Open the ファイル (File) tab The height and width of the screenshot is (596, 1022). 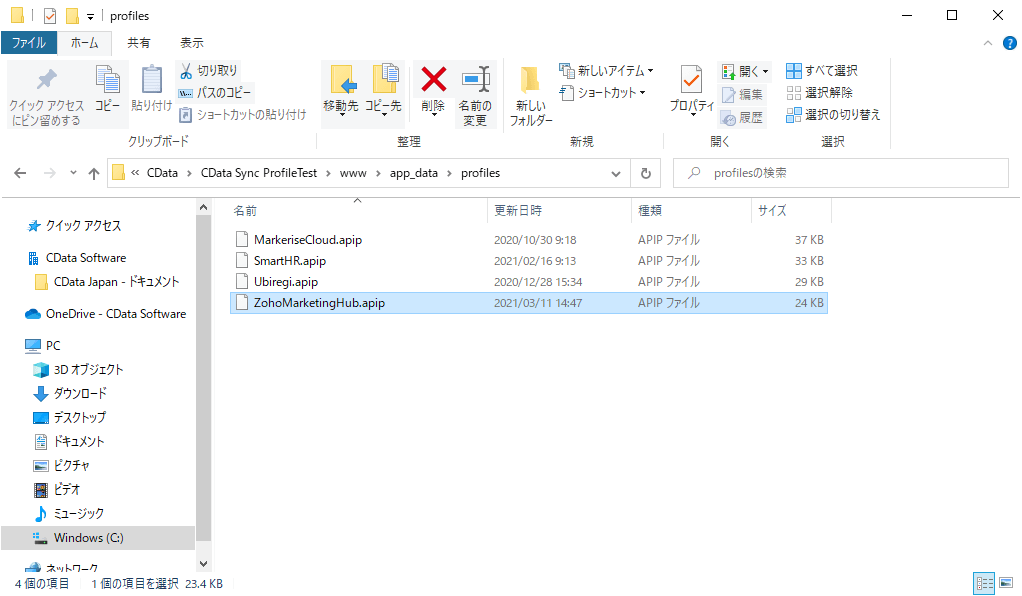click(29, 43)
